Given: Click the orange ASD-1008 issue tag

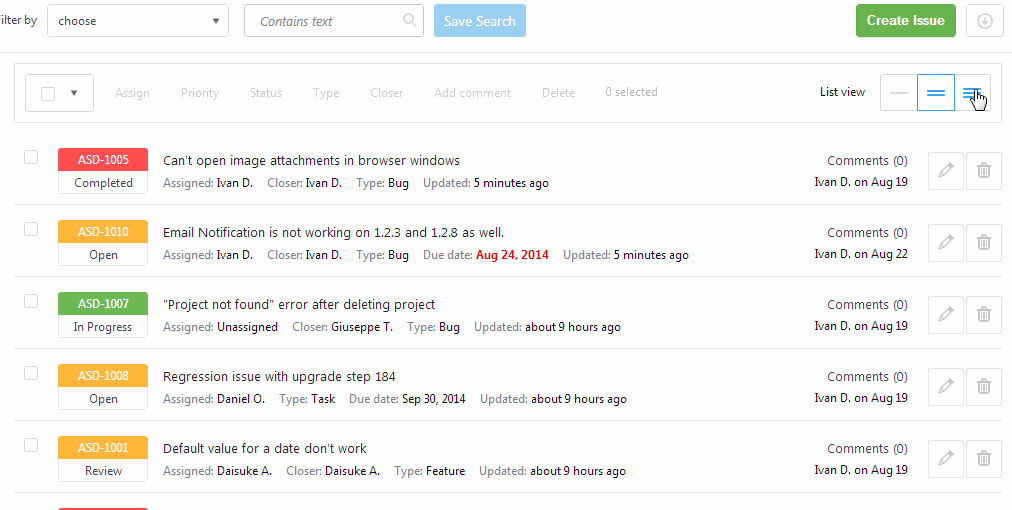Looking at the screenshot, I should (x=103, y=376).
